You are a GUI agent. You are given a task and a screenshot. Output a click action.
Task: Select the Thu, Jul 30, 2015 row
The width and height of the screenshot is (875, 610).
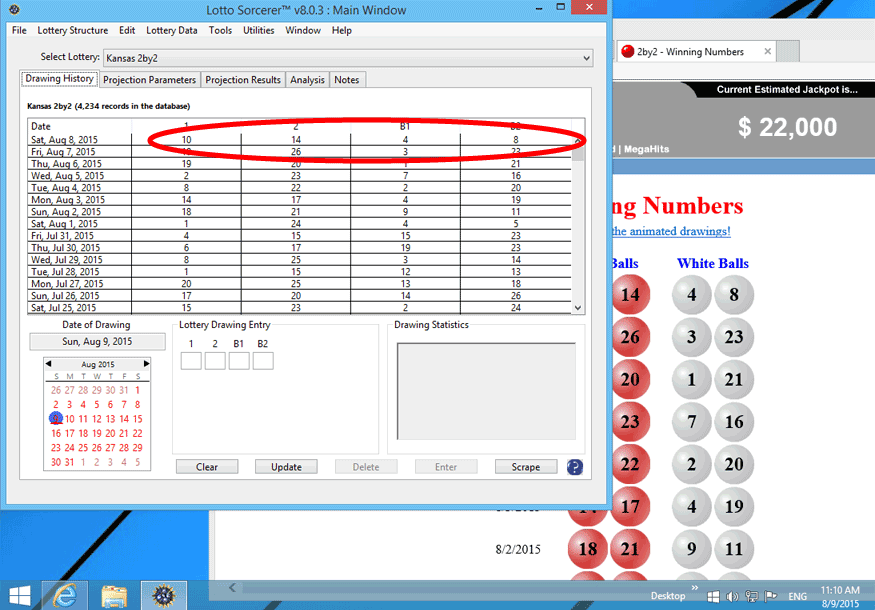pos(299,248)
